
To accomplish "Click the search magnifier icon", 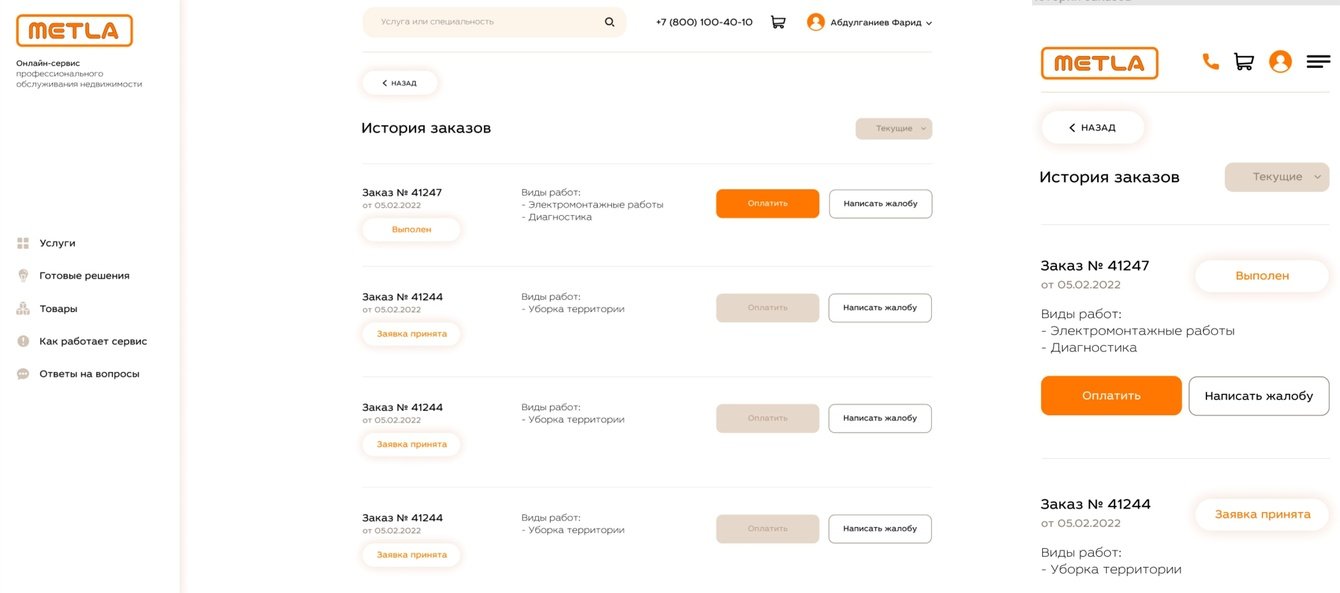I will coord(610,22).
